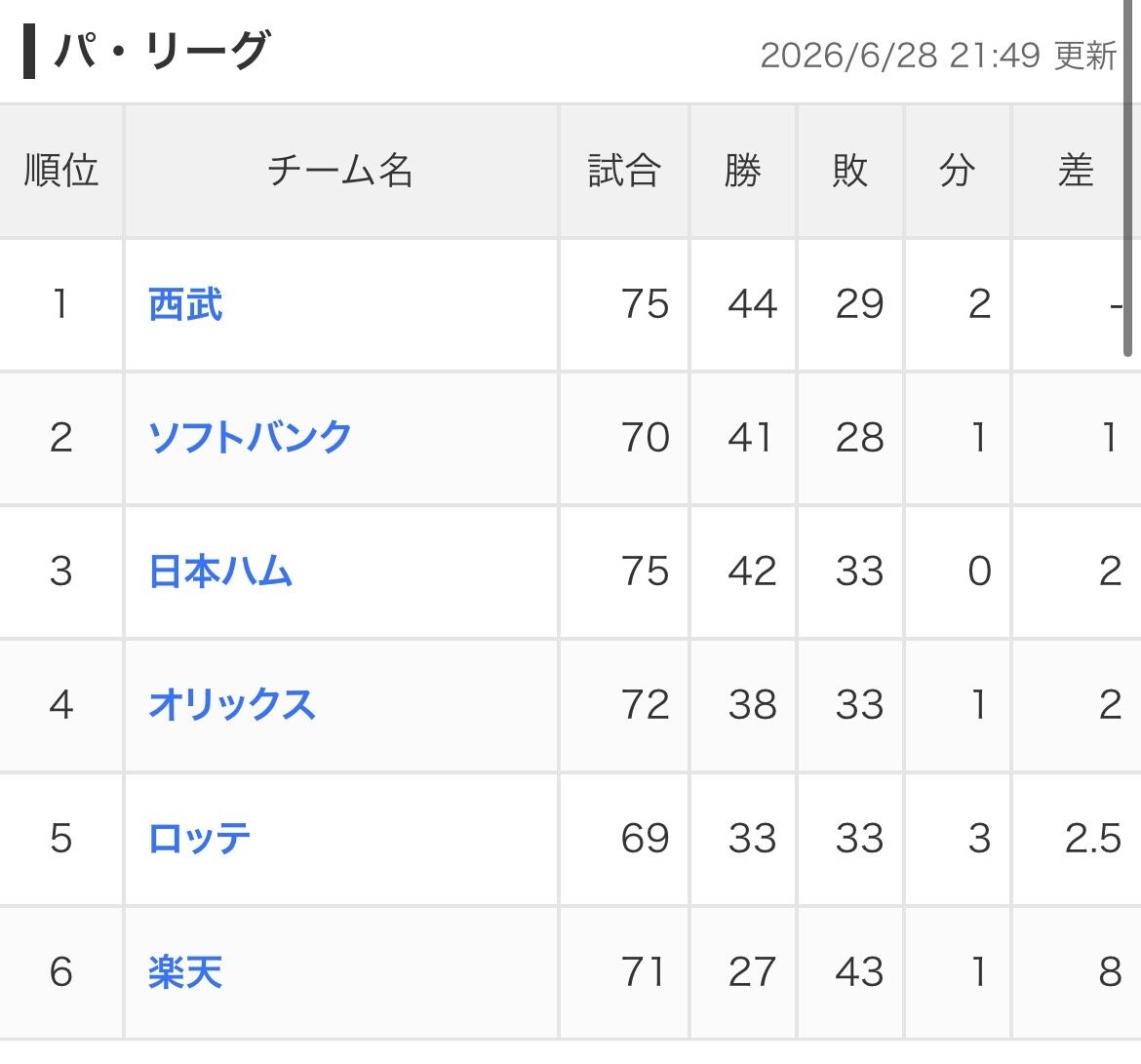Click the 分 column header

pyautogui.click(x=957, y=171)
